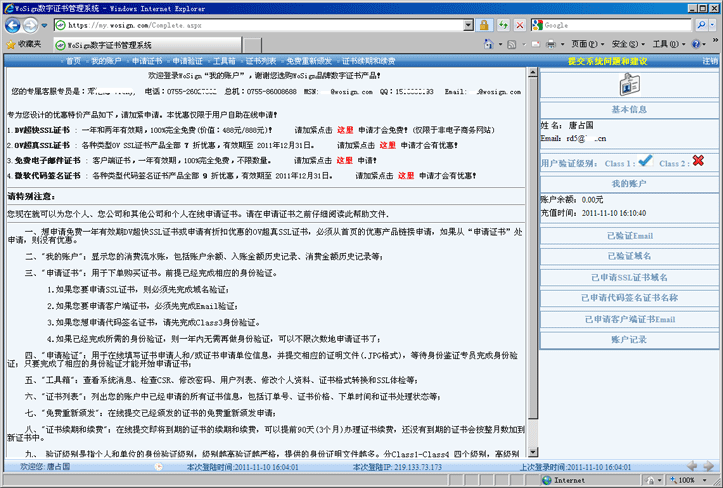Screen dimensions: 723x488
Task: Open 我的账户 in the navigation bar
Action: click(106, 61)
